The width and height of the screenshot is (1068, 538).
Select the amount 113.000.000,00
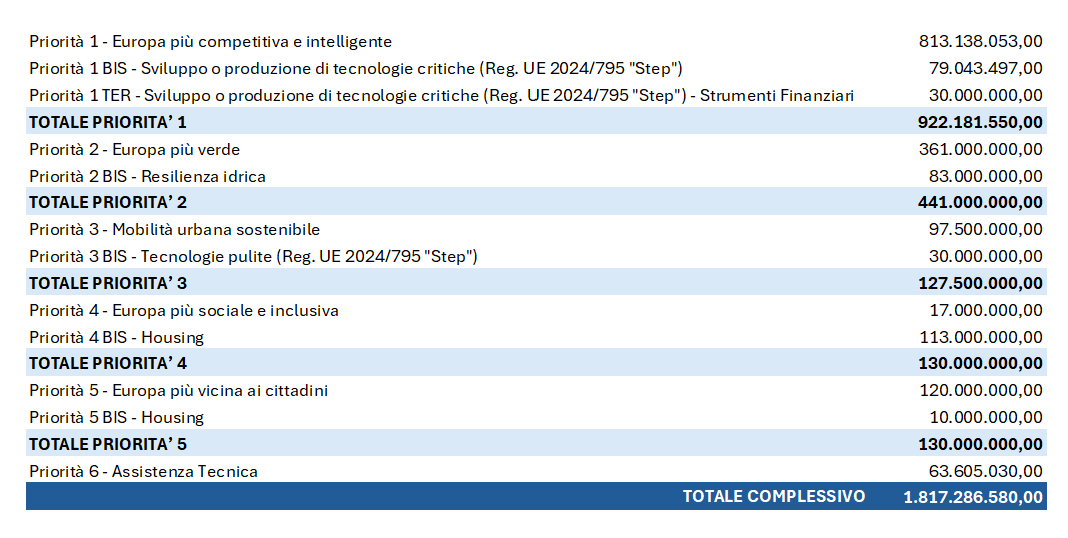980,337
